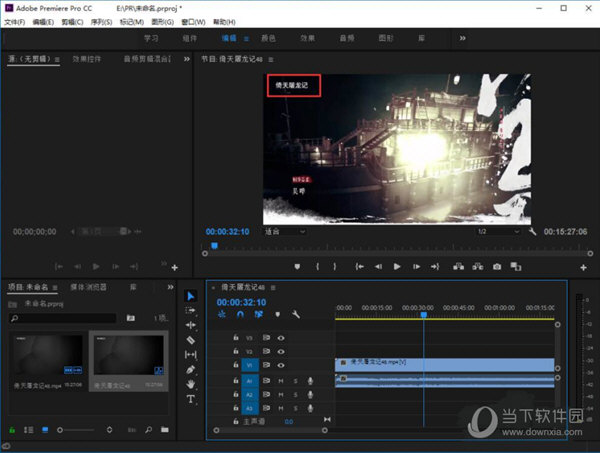Toggle Linked Selection in timeline
The height and width of the screenshot is (453, 600).
coord(259,314)
